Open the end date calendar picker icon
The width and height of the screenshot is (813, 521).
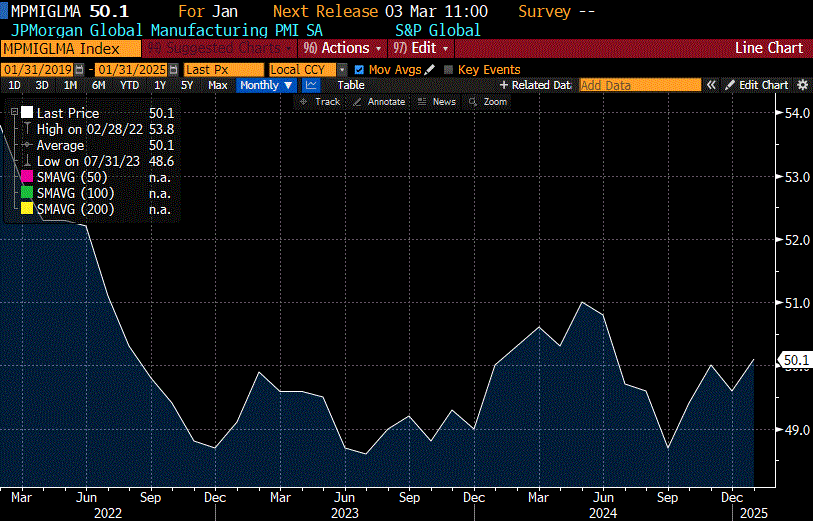point(173,69)
